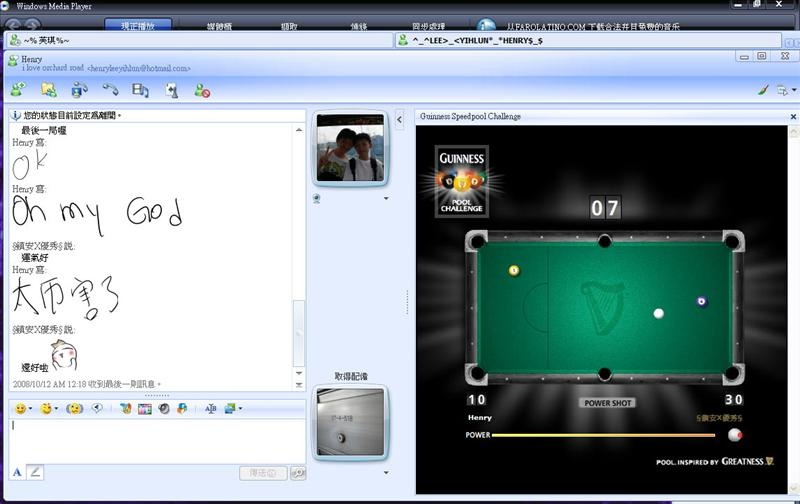Change the message font with A|B icon
This screenshot has height=504, width=800.
211,409
